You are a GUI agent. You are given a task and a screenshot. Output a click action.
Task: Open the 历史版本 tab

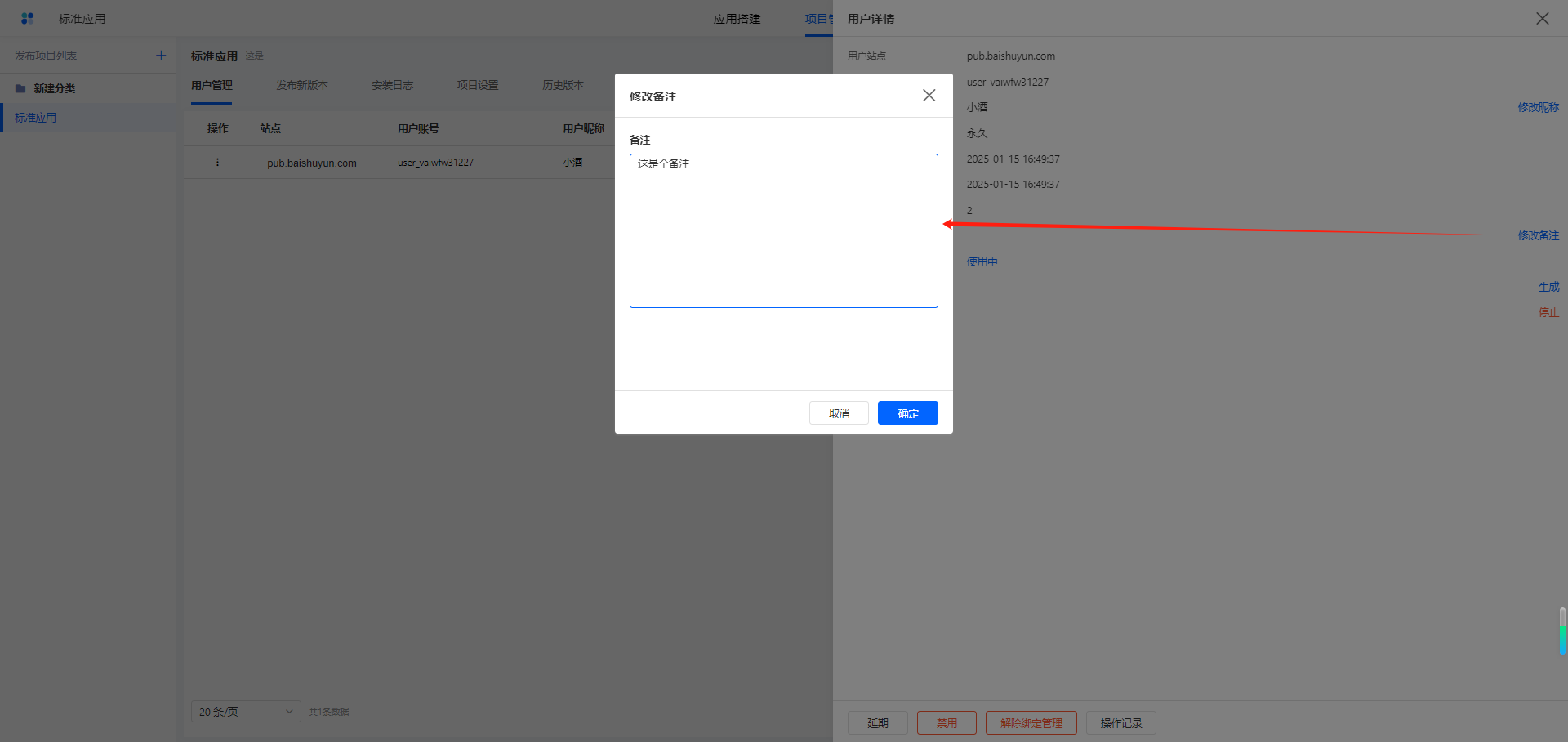(x=563, y=85)
